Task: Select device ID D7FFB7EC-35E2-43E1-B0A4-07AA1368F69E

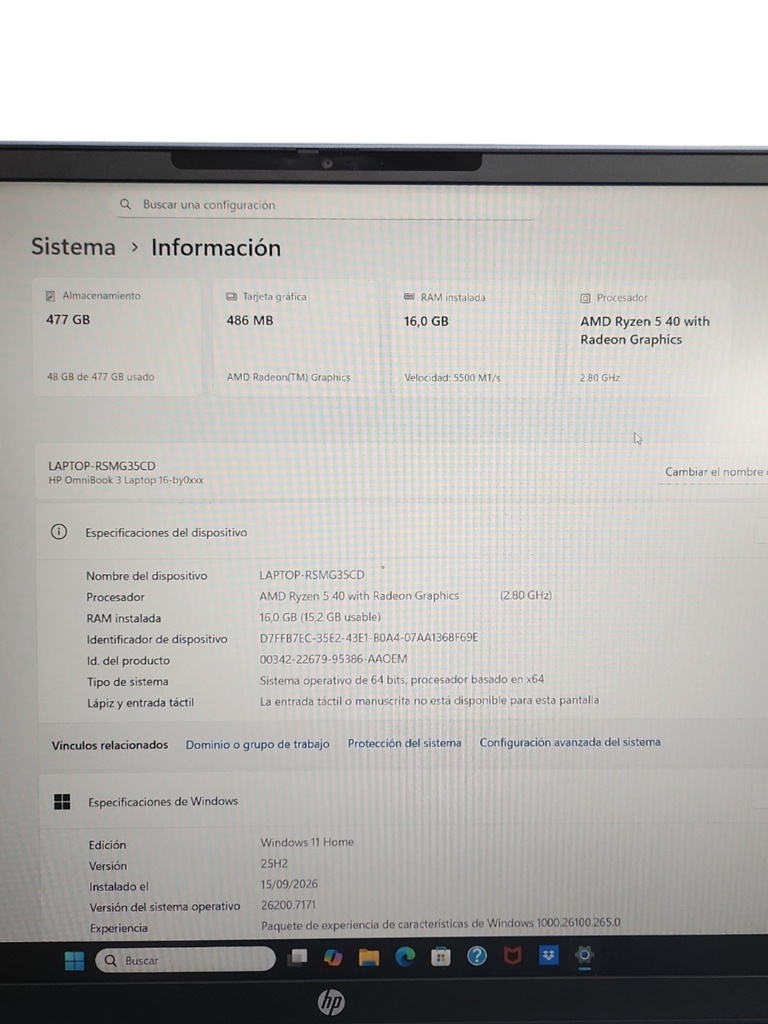Action: (368, 637)
